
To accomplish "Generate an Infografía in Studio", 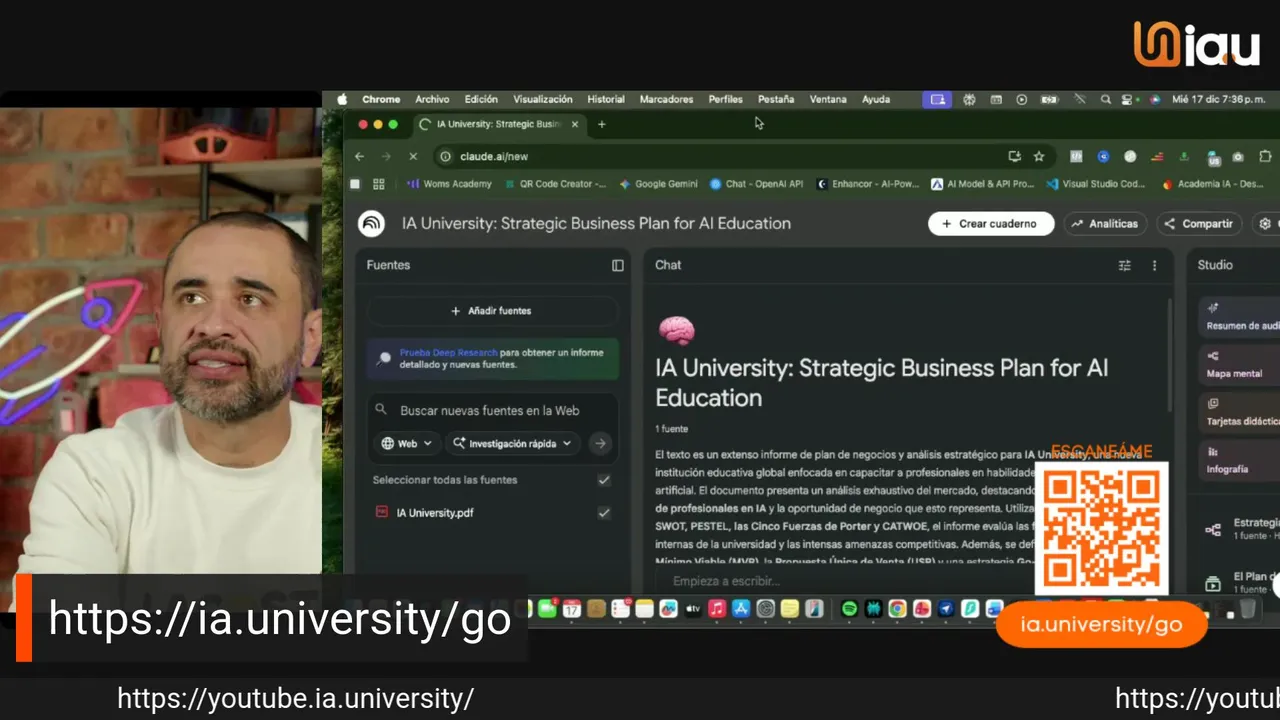I will point(1240,460).
